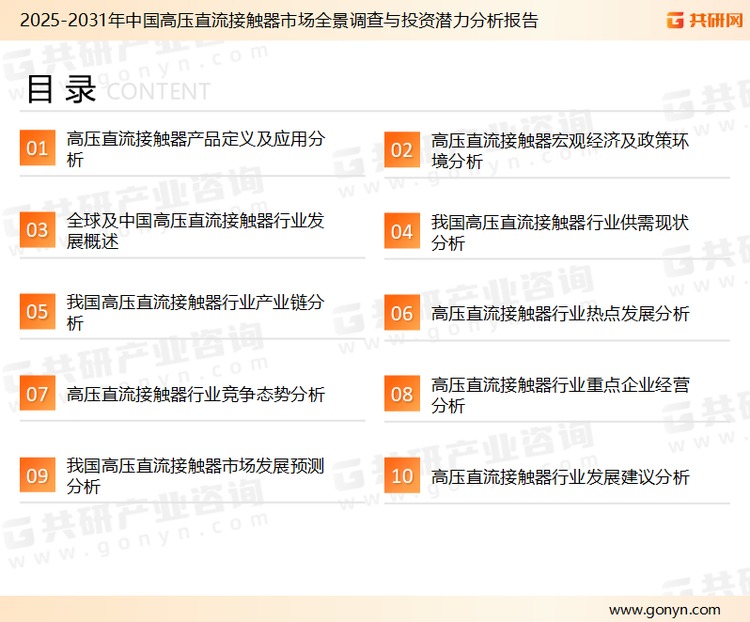Select chapter 我国高压直流接触器行业产业链分析
This screenshot has width=750, height=622.
pyautogui.click(x=196, y=312)
